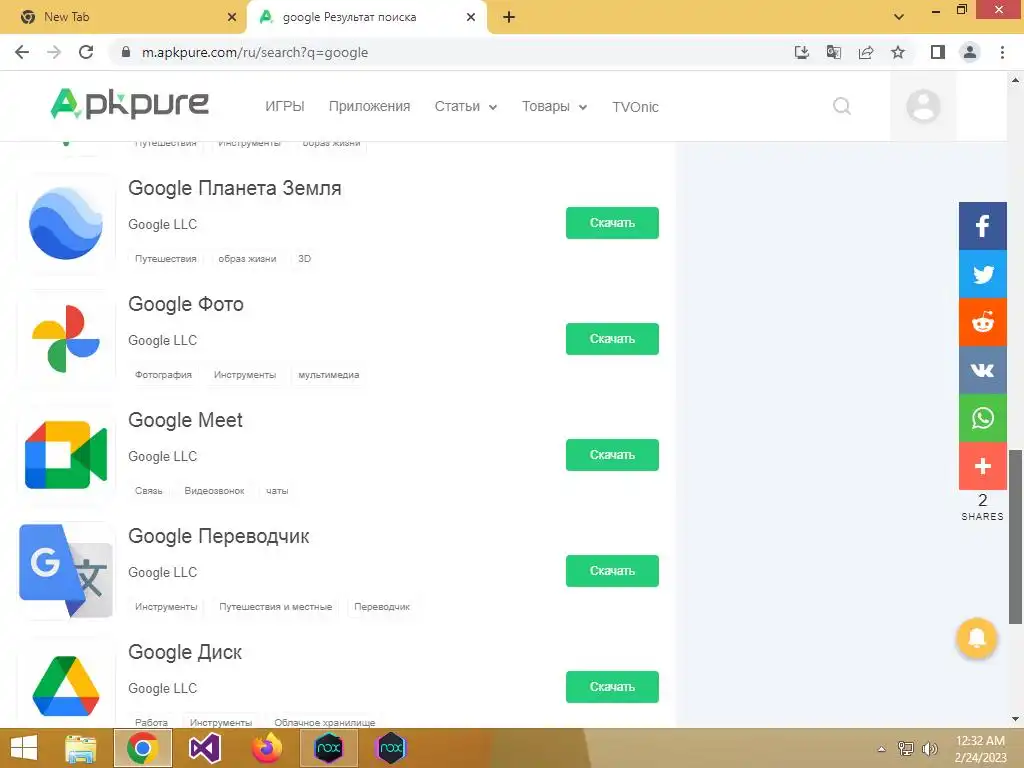This screenshot has width=1024, height=768.
Task: Click the Фотография tag under Google Фото
Action: [163, 375]
